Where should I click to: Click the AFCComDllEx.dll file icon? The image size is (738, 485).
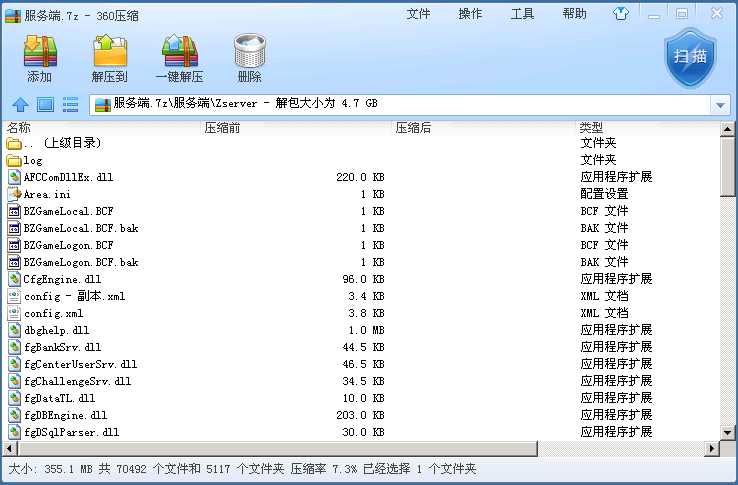pyautogui.click(x=15, y=177)
